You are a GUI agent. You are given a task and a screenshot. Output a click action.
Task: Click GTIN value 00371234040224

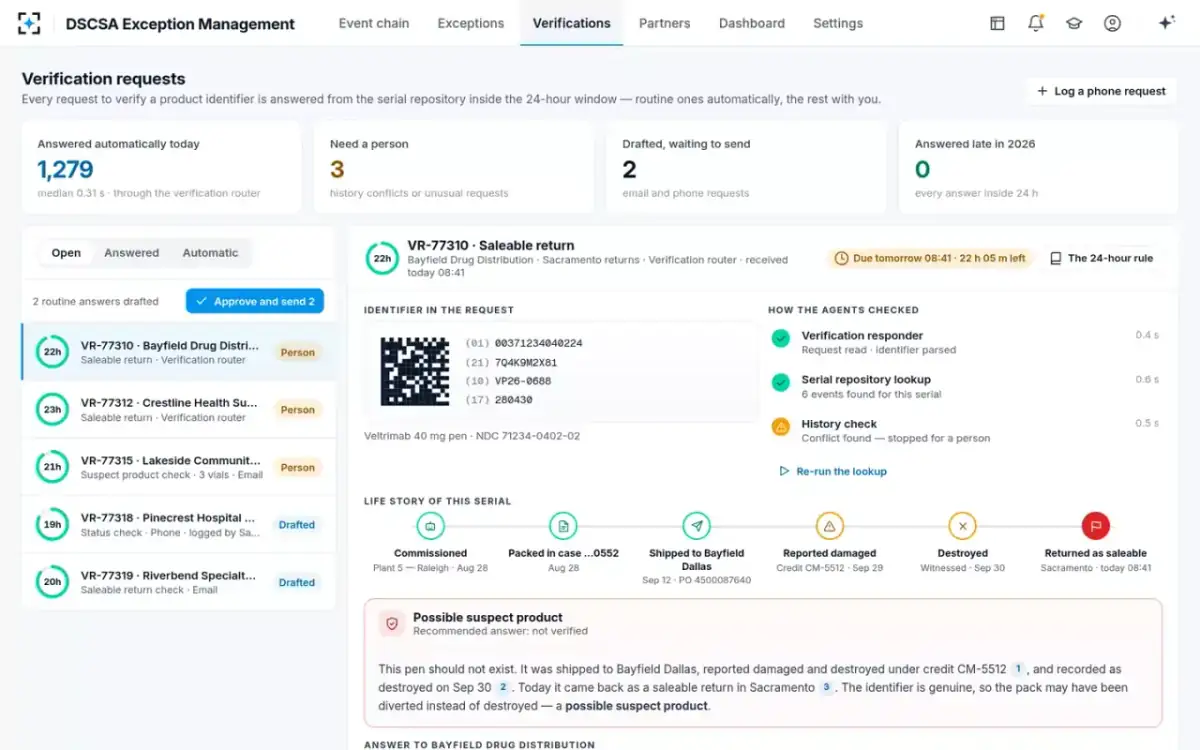[538, 343]
